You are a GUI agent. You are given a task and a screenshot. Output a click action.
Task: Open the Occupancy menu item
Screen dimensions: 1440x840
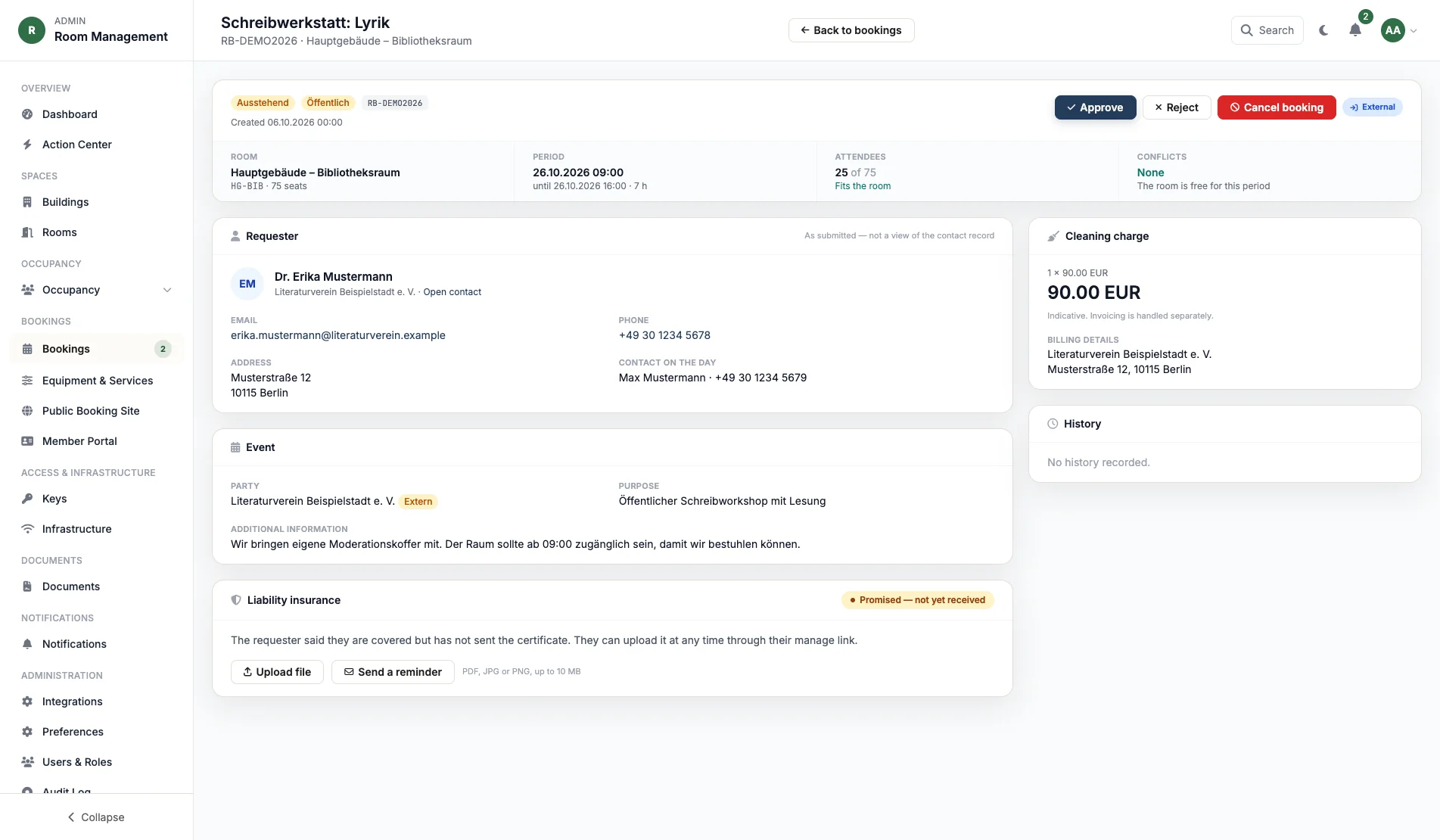tap(96, 290)
